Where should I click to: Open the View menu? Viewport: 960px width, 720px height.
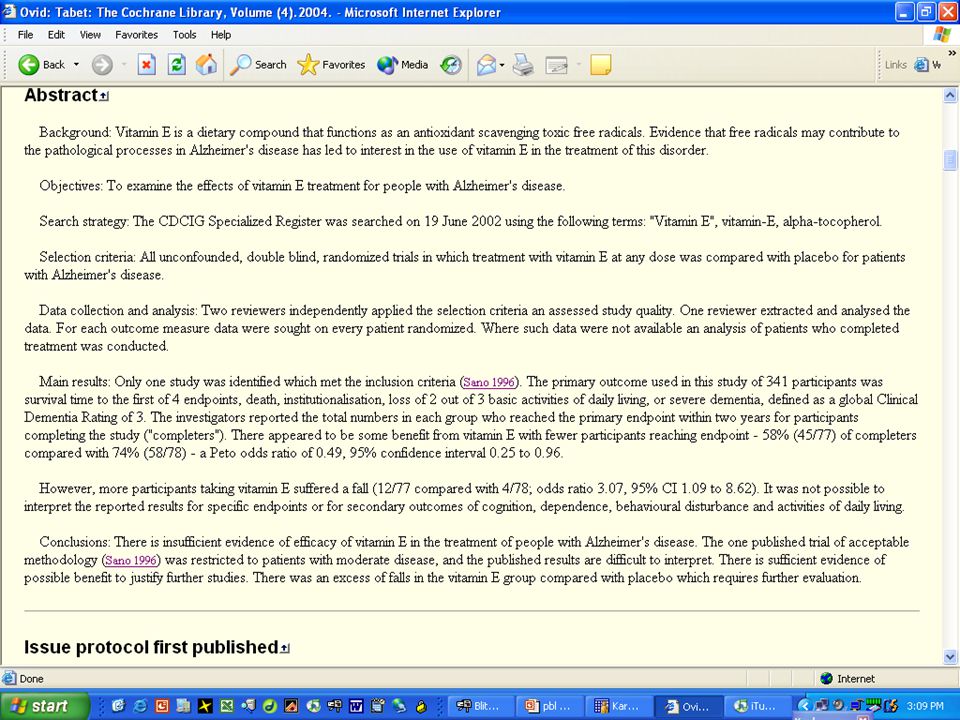coord(90,35)
